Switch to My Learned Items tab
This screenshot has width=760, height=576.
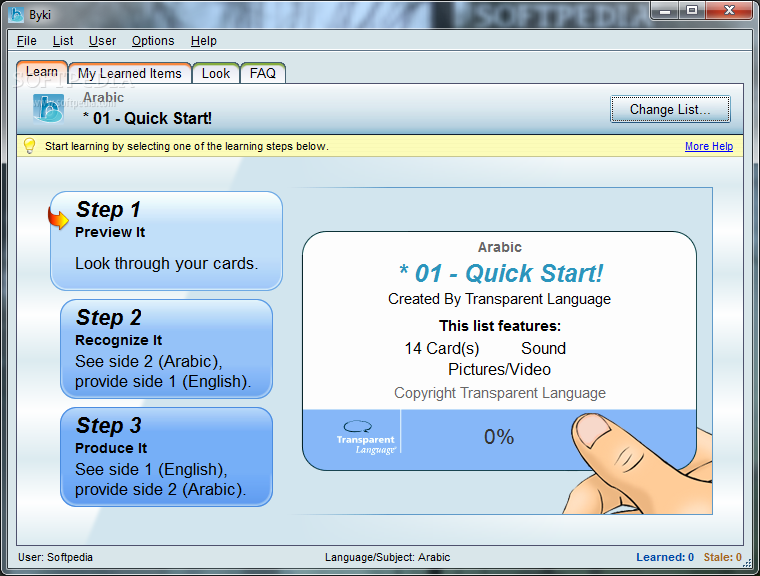pyautogui.click(x=129, y=73)
